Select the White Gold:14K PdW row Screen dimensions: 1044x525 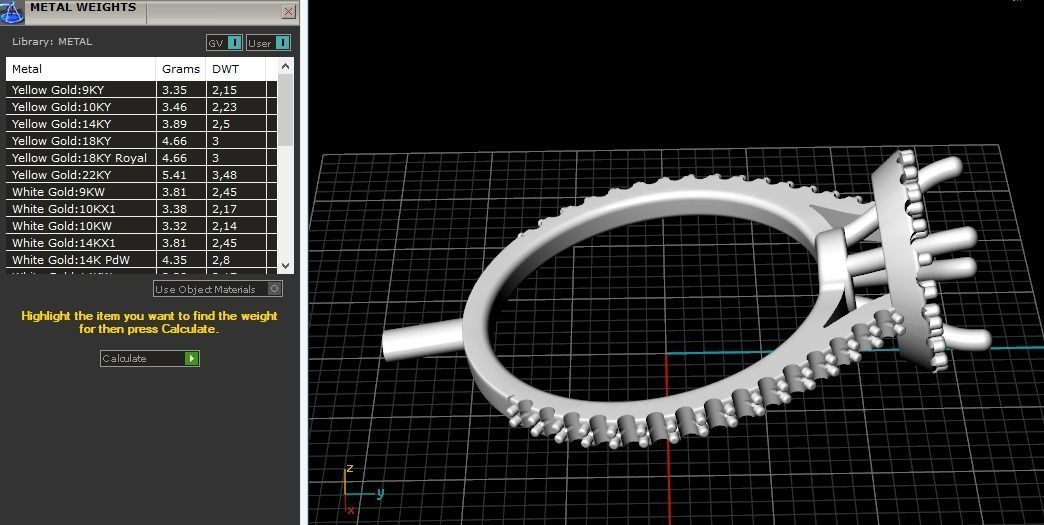click(x=142, y=260)
